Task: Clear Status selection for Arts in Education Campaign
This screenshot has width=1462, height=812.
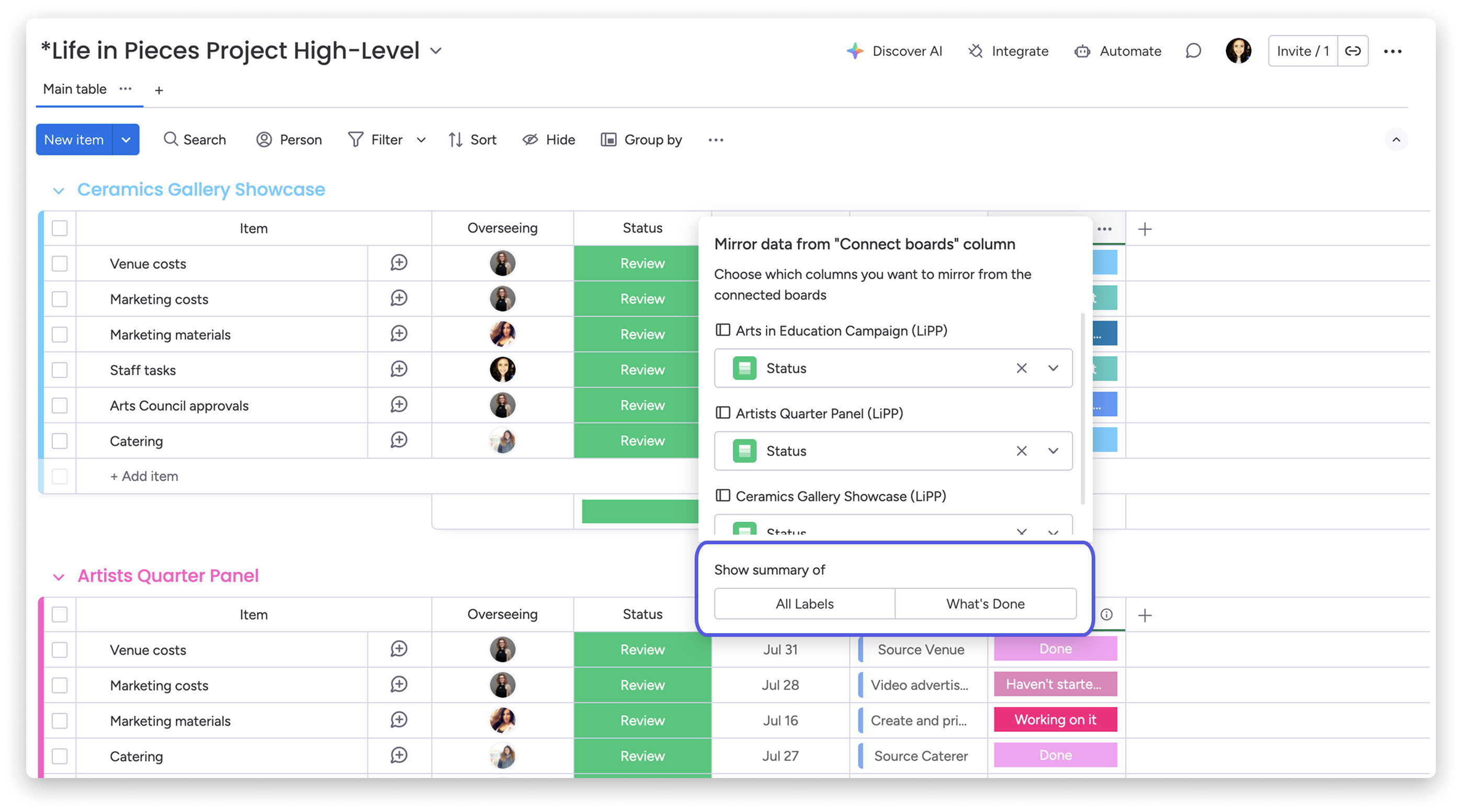Action: click(x=1022, y=368)
